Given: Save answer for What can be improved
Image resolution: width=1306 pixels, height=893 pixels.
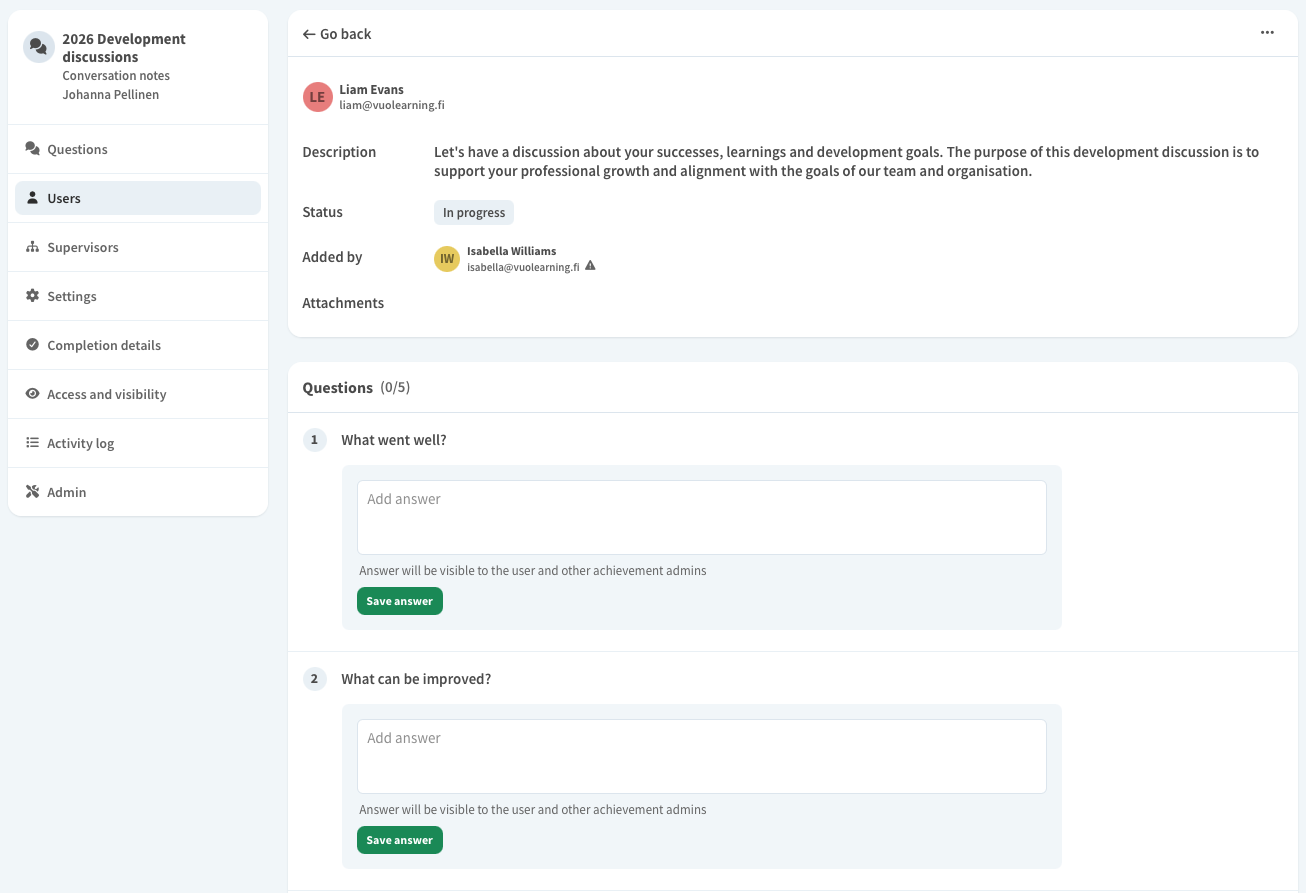Looking at the screenshot, I should (x=399, y=840).
